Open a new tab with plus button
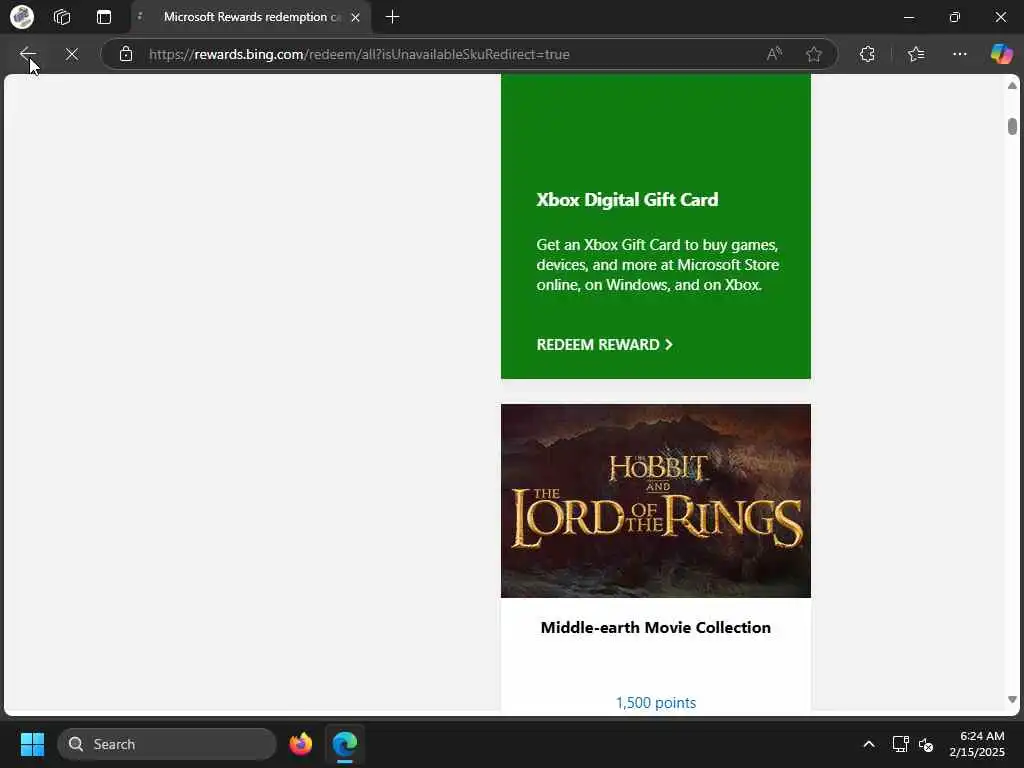The height and width of the screenshot is (768, 1024). click(392, 17)
